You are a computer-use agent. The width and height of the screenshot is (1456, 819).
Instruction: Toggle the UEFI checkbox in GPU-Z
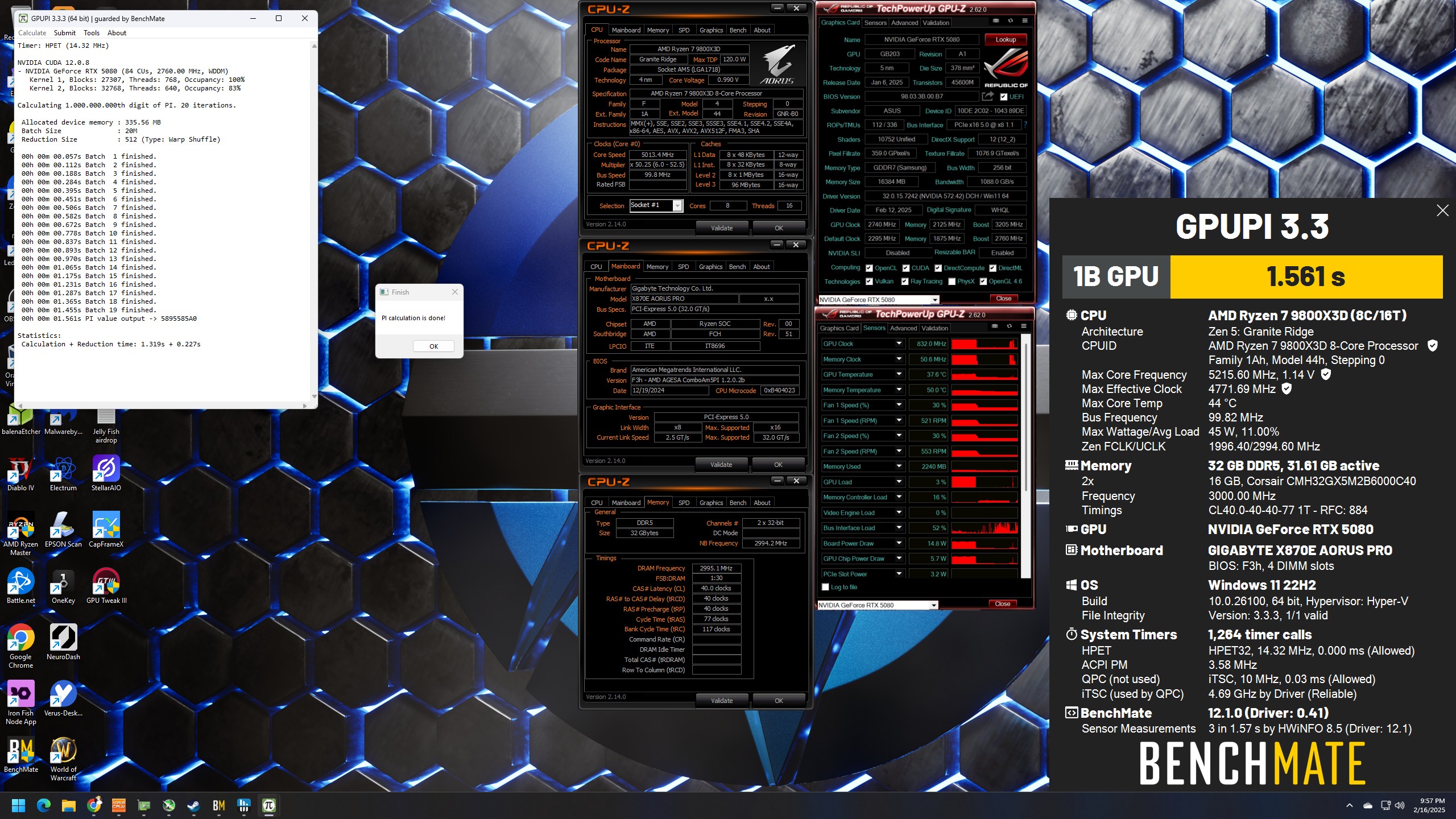[x=1004, y=97]
